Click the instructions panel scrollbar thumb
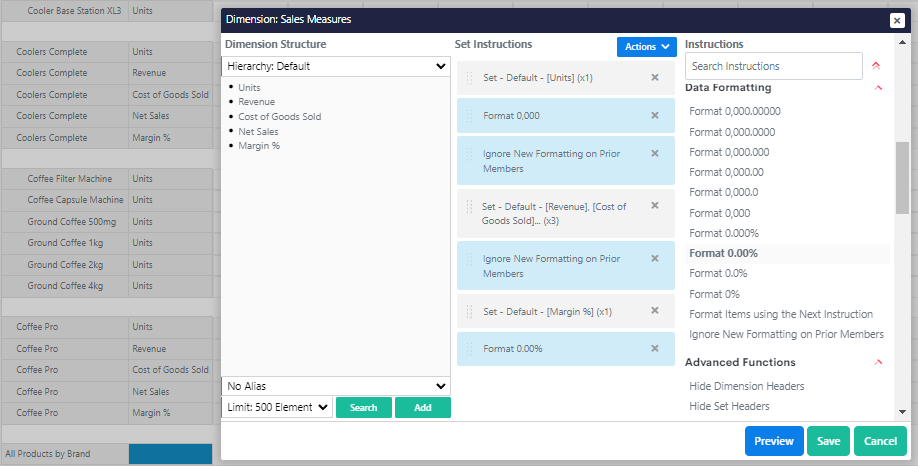 tap(902, 178)
